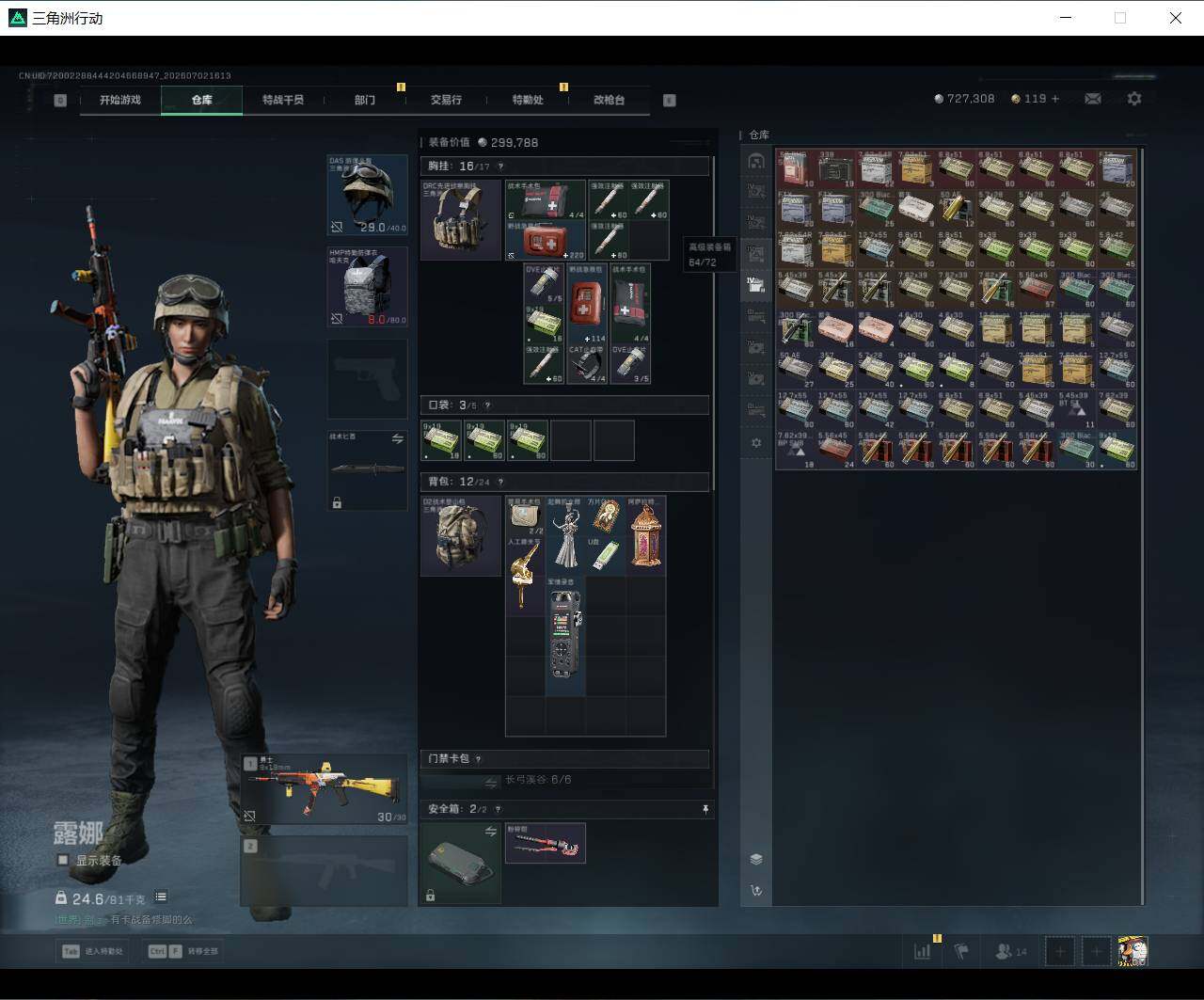Click help icon next to 口袋 3/5

click(487, 405)
